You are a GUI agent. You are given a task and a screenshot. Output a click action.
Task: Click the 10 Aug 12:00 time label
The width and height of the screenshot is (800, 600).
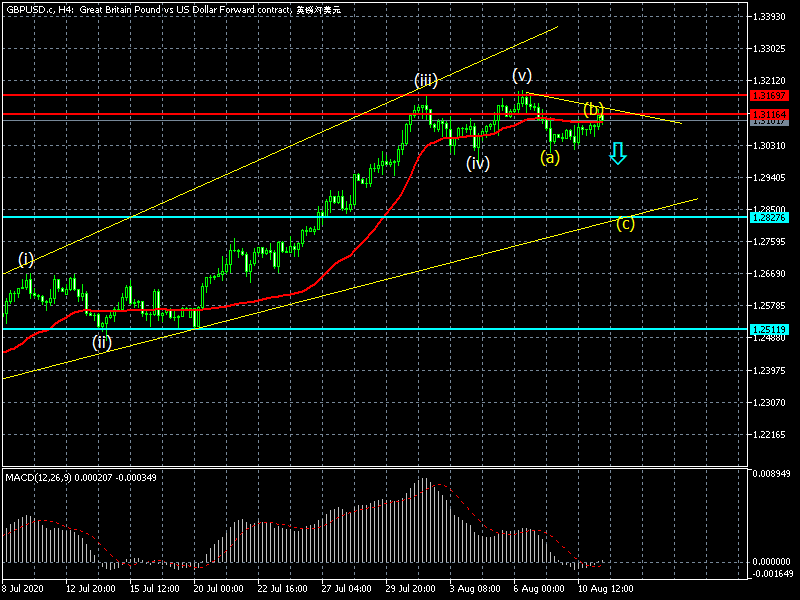point(606,589)
